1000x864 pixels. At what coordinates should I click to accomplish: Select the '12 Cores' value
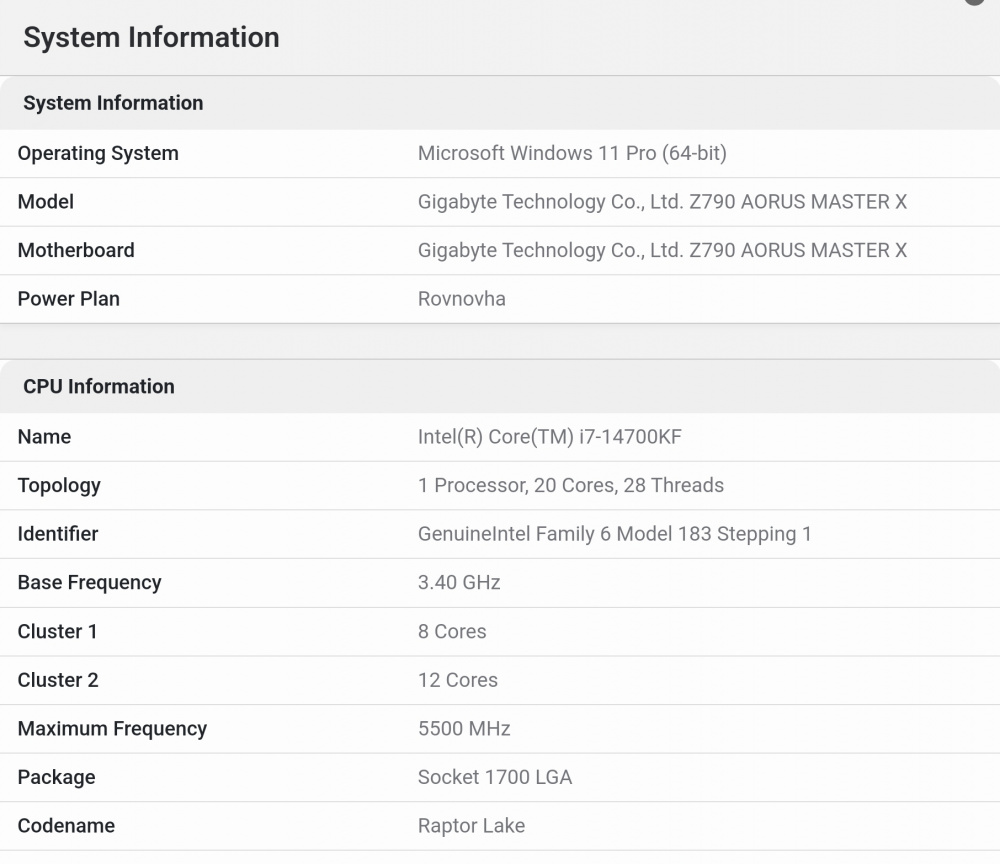458,680
